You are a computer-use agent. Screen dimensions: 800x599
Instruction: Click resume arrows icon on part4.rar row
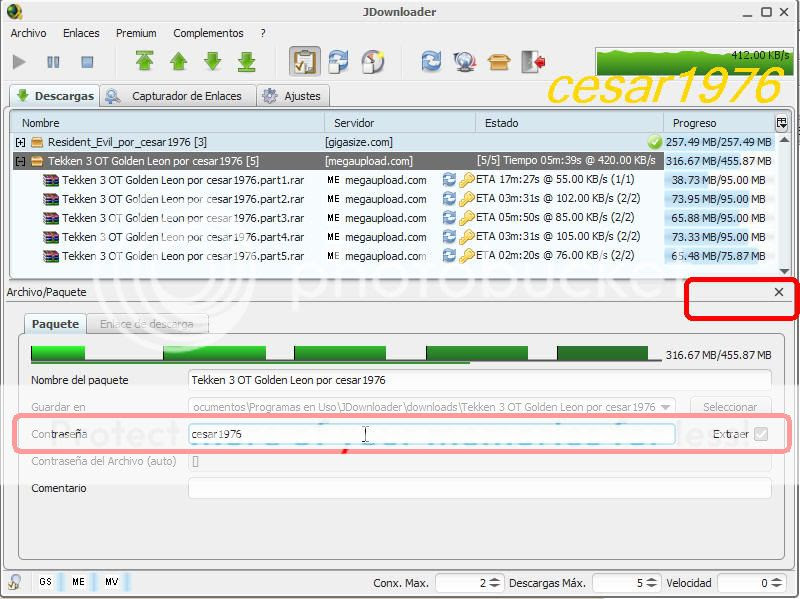(449, 237)
